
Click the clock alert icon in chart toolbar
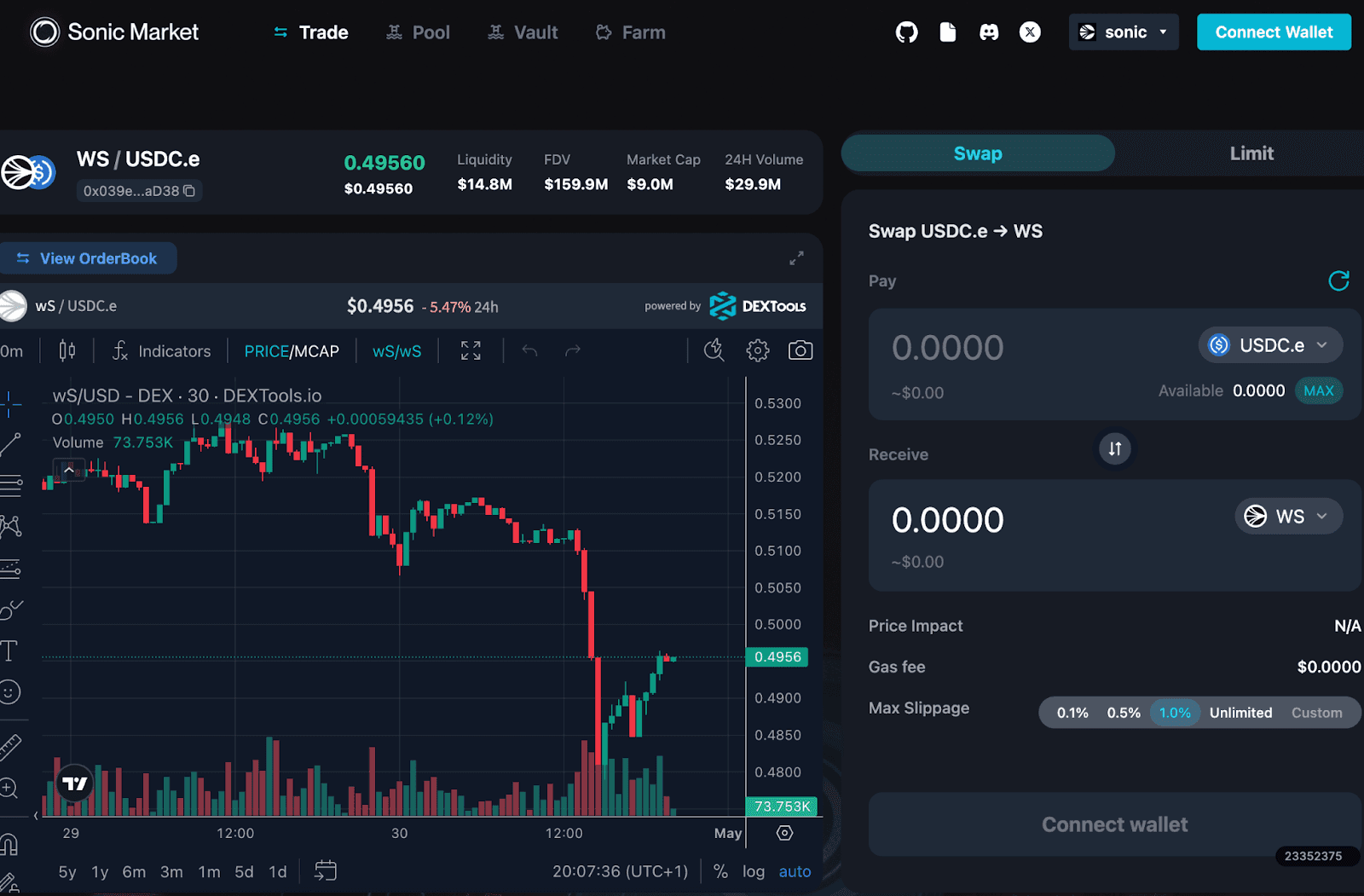[714, 350]
